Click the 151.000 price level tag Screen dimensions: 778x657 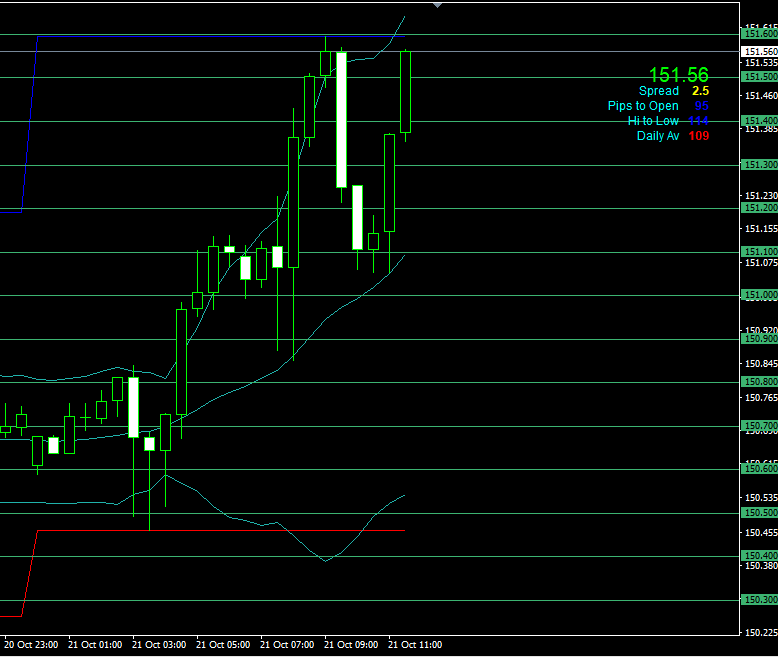coord(759,295)
